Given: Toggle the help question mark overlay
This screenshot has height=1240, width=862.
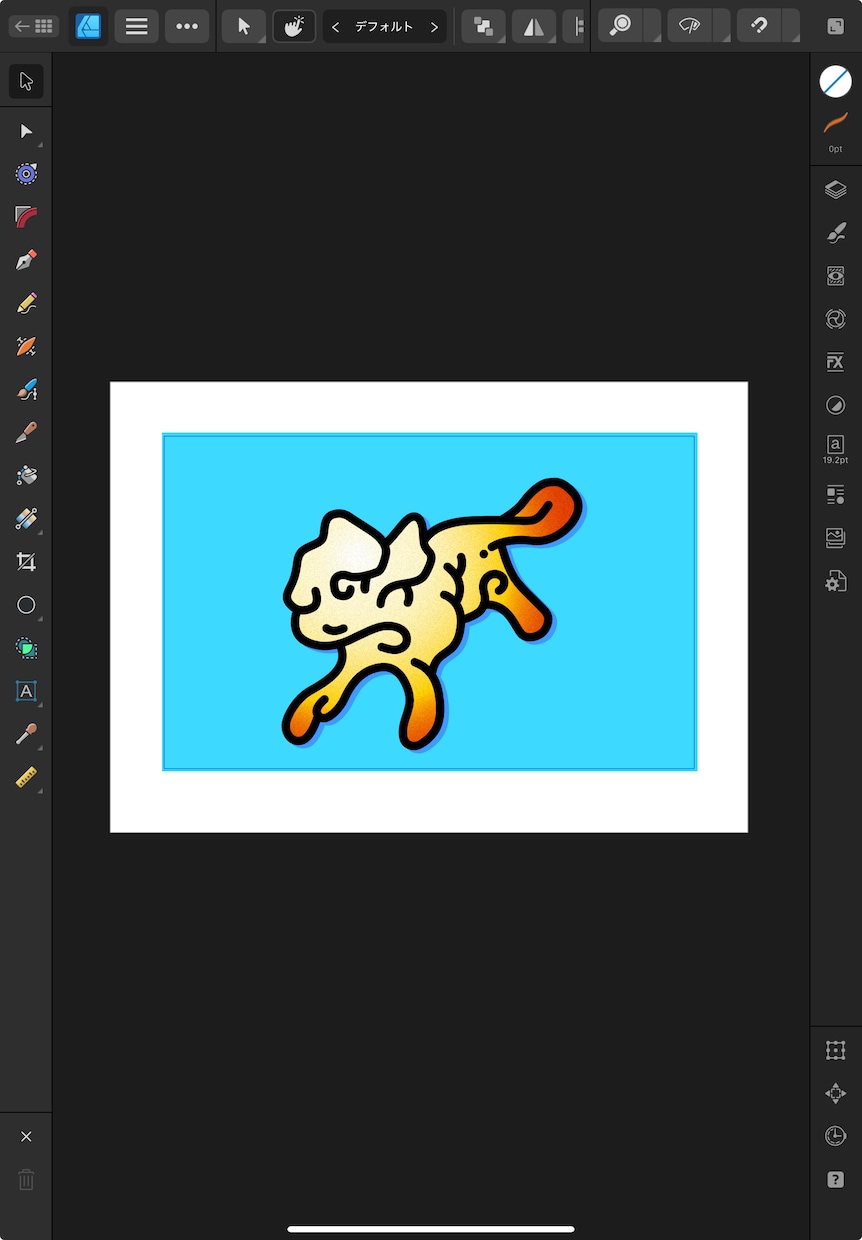Looking at the screenshot, I should (x=836, y=1180).
